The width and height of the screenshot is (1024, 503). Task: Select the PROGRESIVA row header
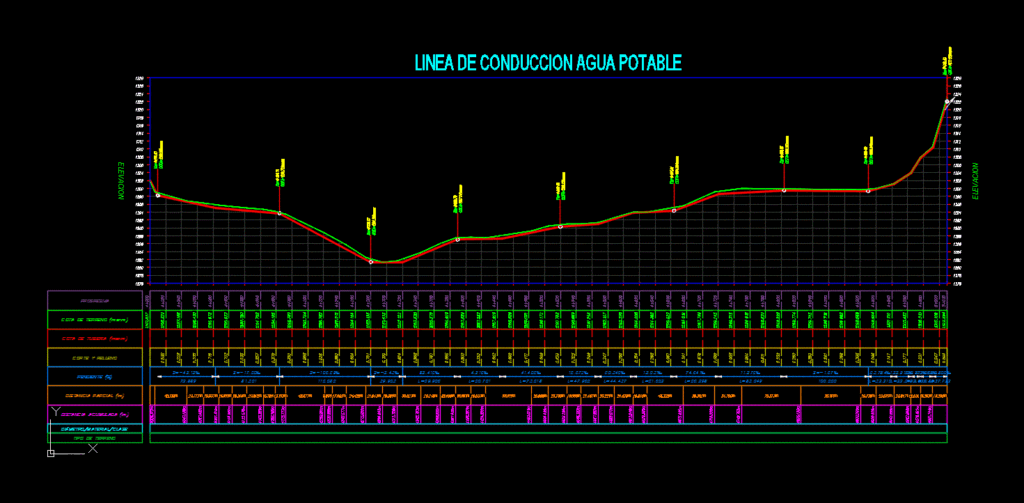(95, 301)
